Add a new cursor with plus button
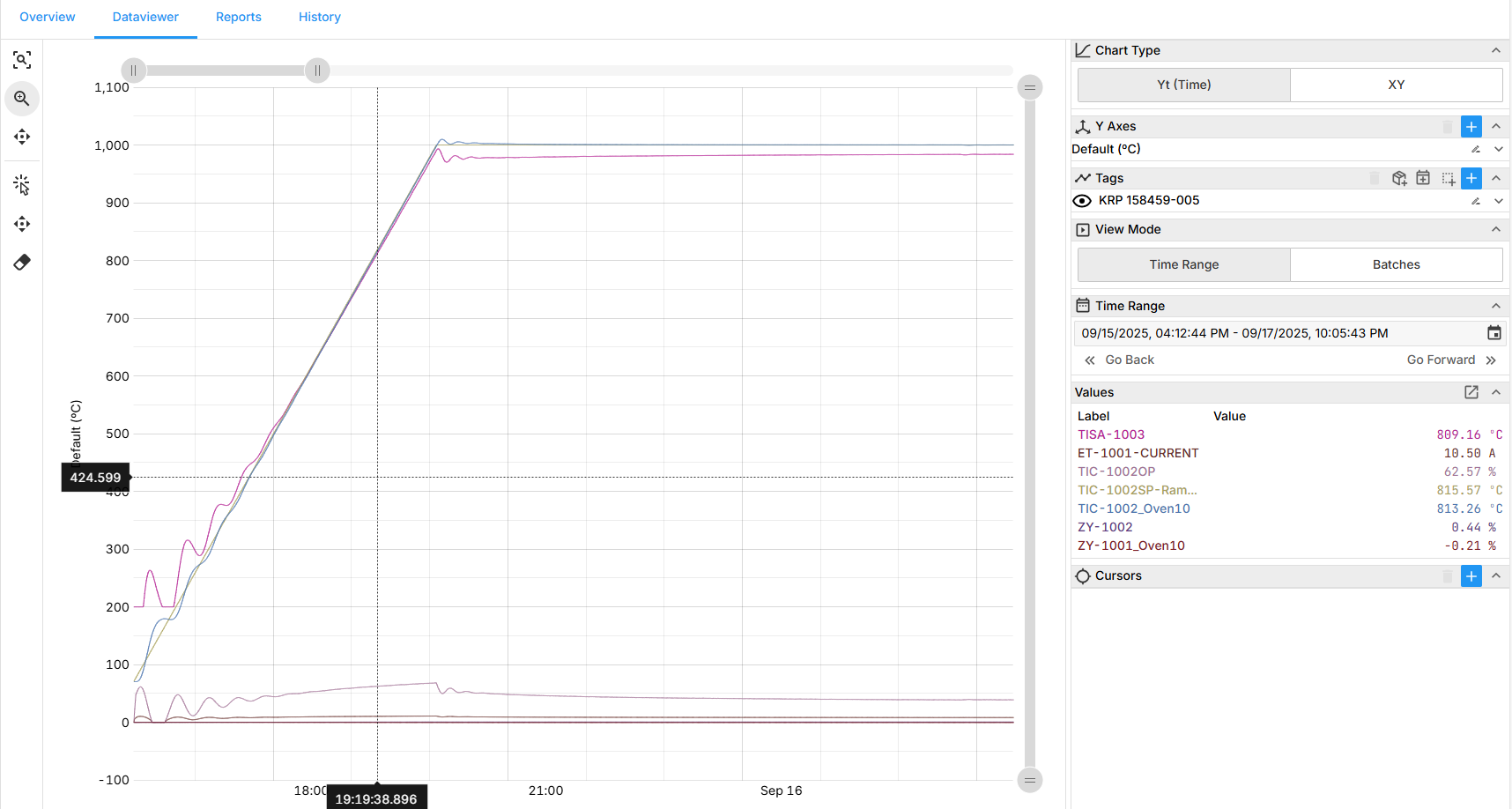The width and height of the screenshot is (1512, 809). [1471, 576]
